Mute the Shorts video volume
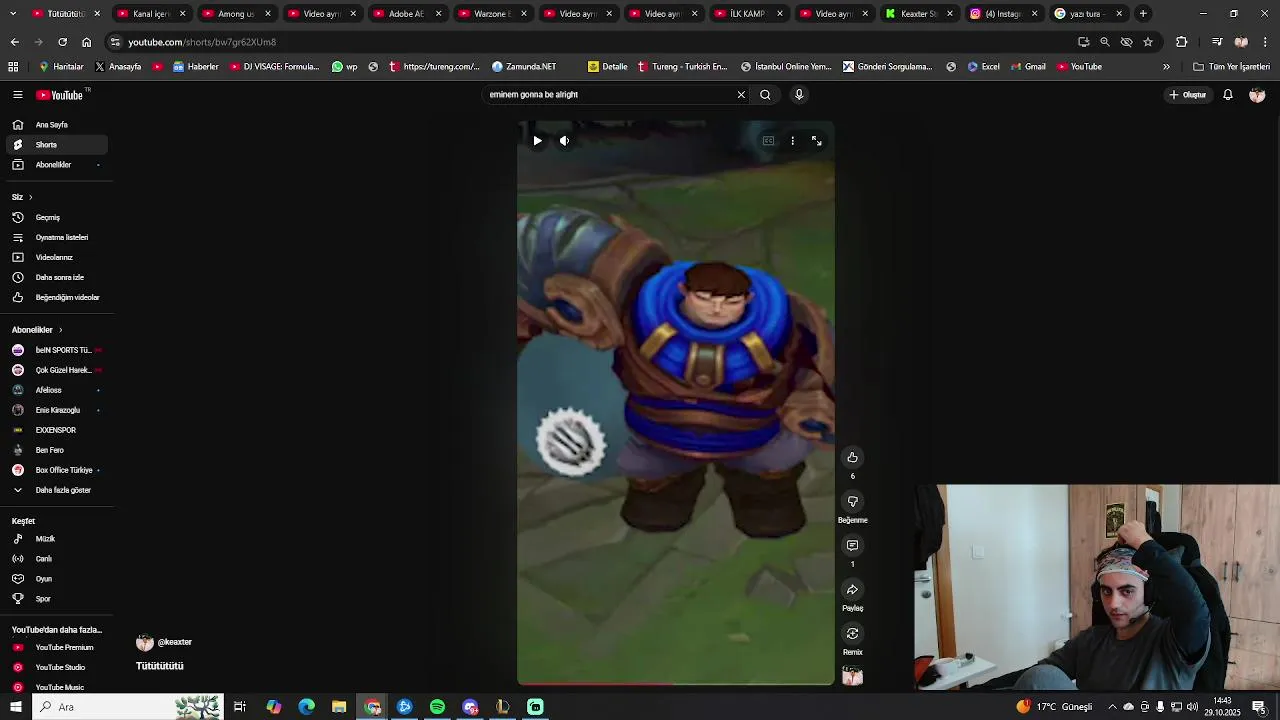1280x720 pixels. [565, 141]
